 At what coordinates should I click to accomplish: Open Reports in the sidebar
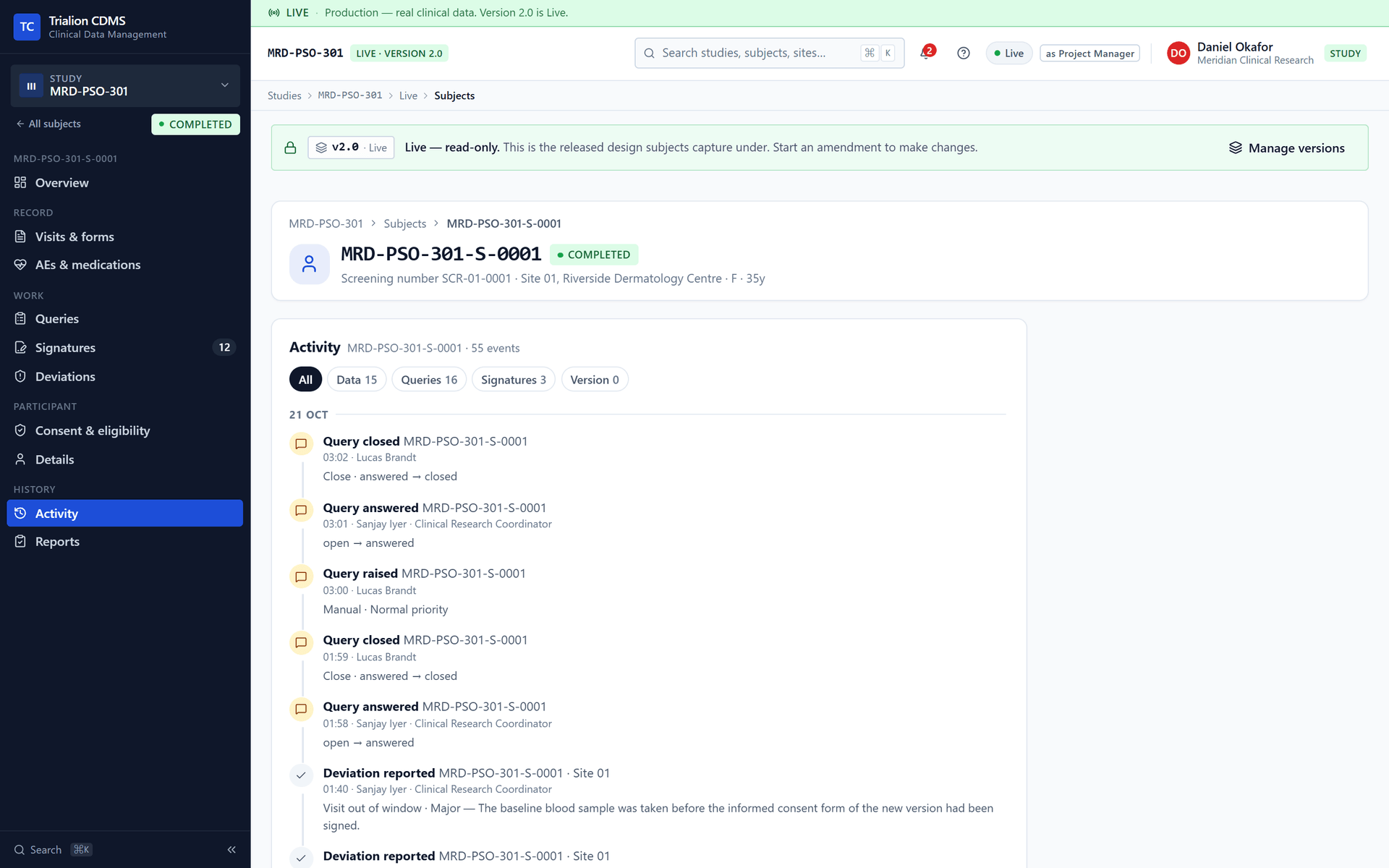pyautogui.click(x=125, y=542)
